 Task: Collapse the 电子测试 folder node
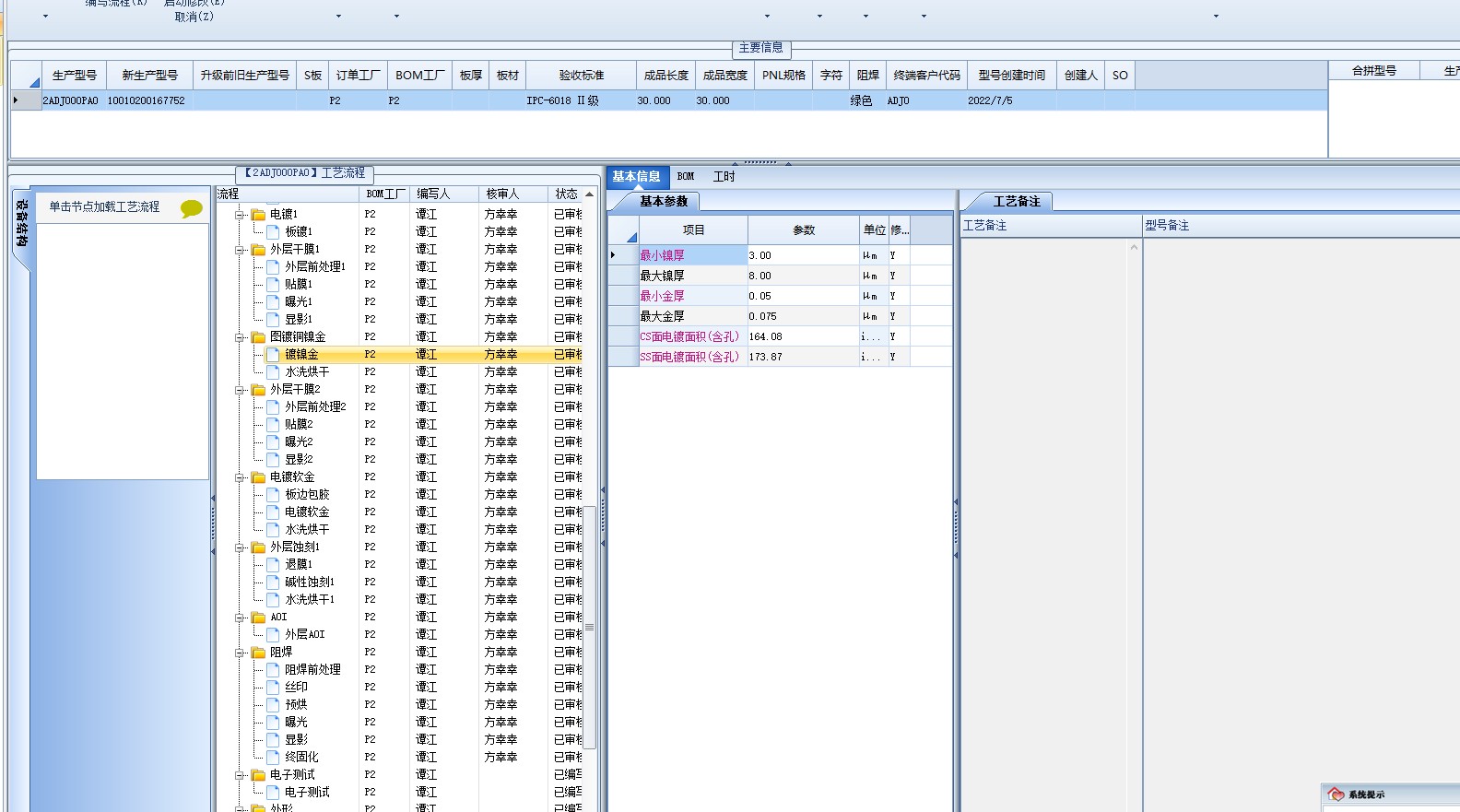240,775
